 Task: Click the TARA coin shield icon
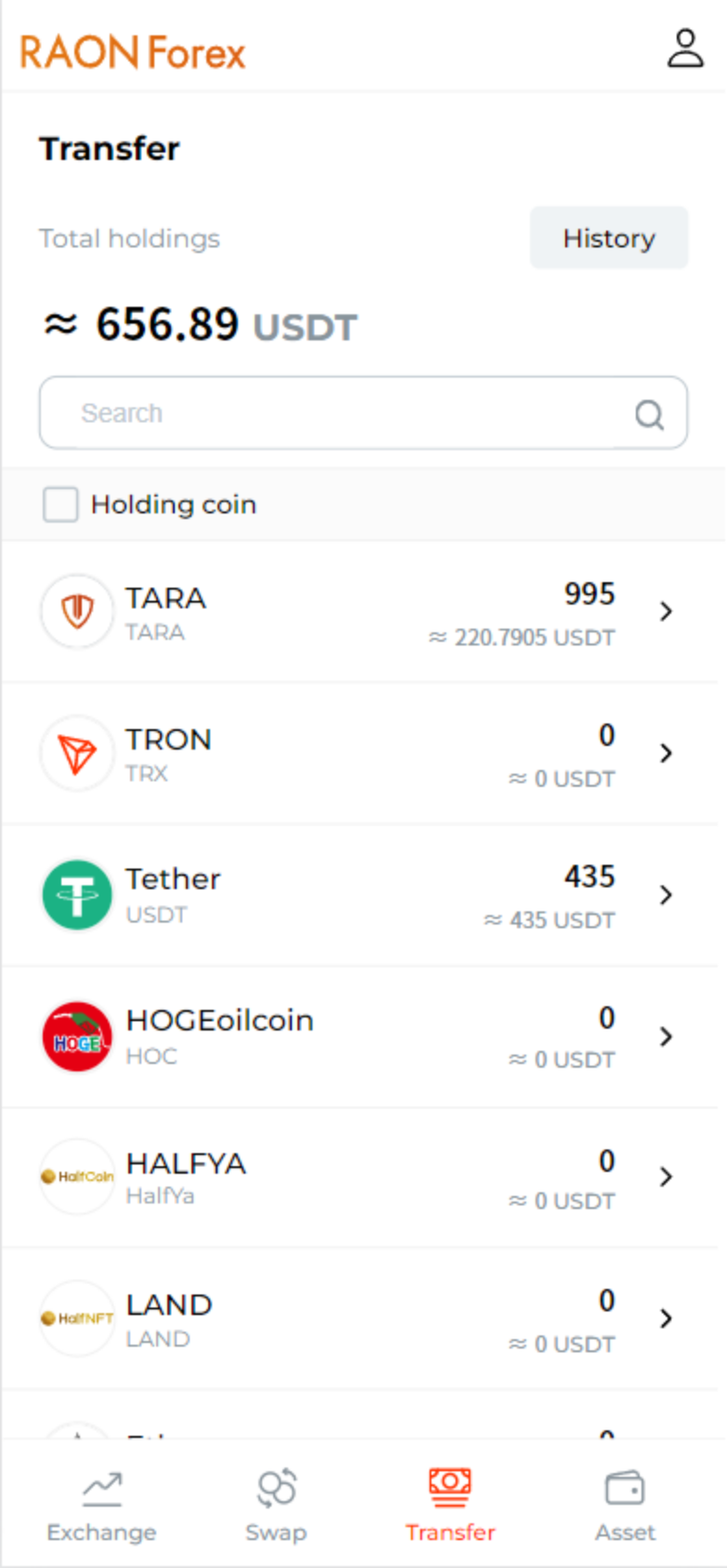coord(77,611)
